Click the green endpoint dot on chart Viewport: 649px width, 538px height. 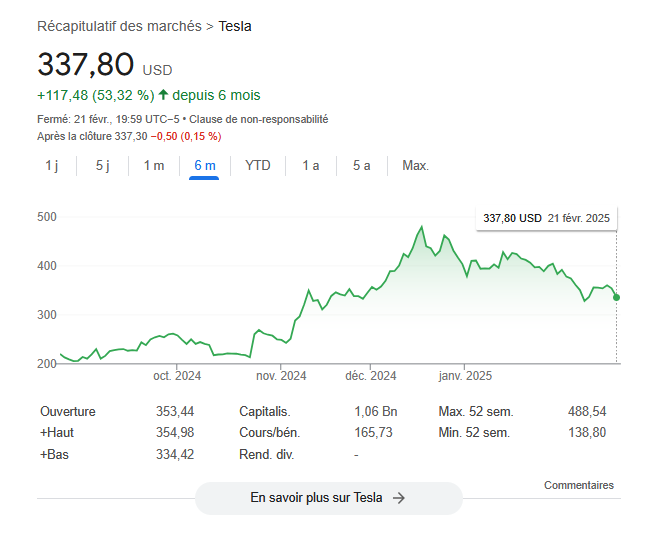pos(616,297)
